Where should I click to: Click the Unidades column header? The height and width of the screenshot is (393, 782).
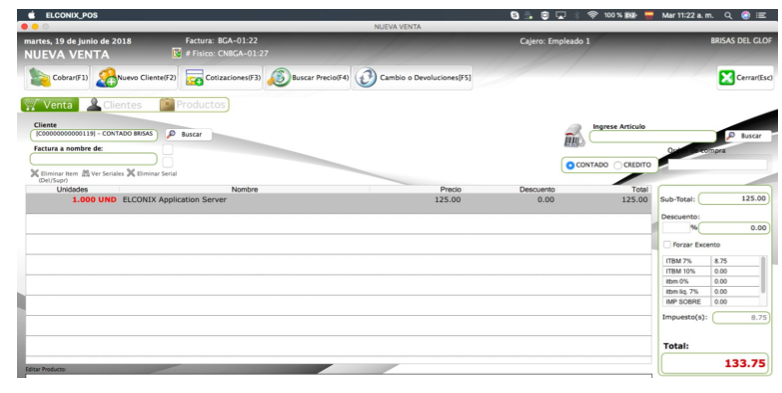72,190
